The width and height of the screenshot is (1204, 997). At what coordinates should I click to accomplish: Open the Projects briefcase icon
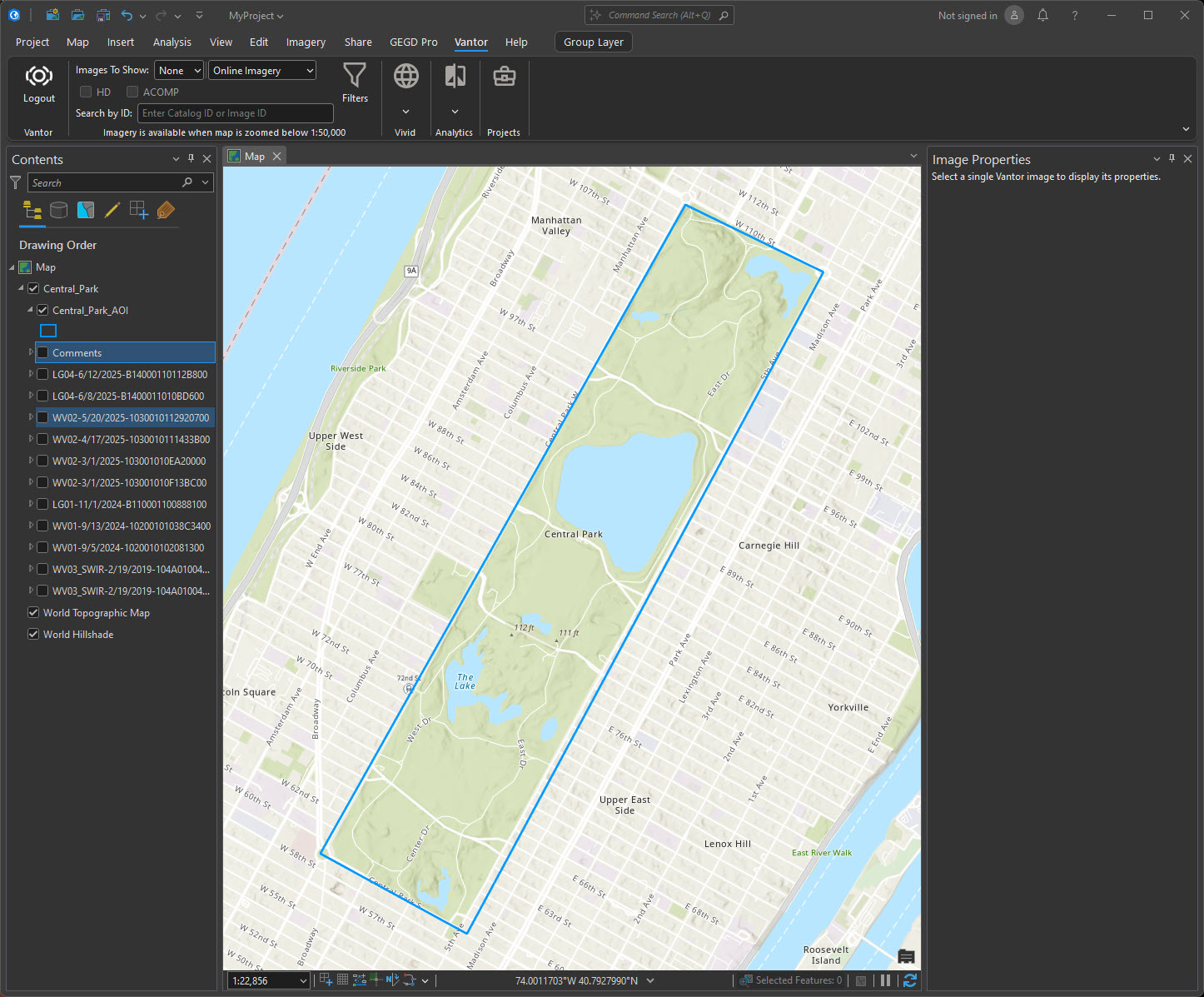coord(504,77)
